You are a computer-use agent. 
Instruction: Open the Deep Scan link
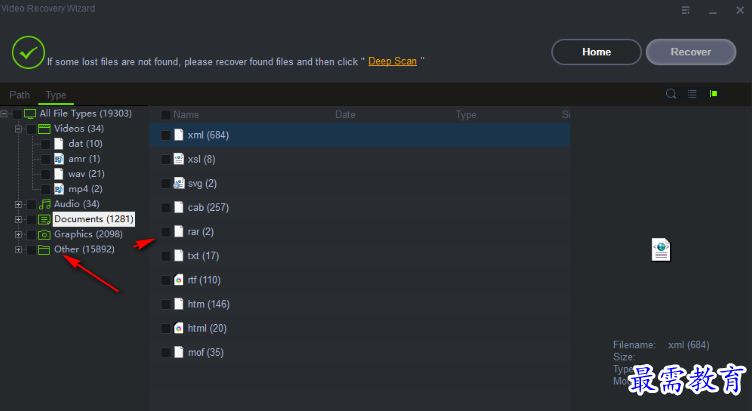pos(392,61)
